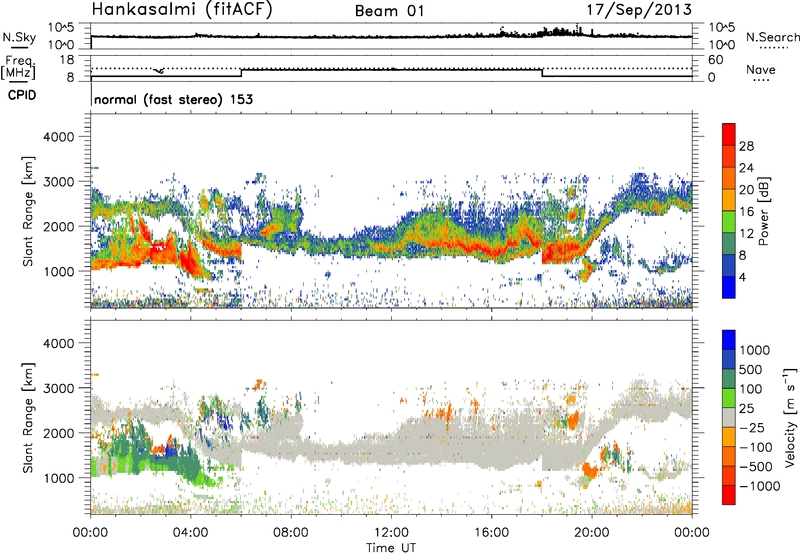Click the 16:00 time axis tick label
Image resolution: width=800 pixels, height=554 pixels.
(x=491, y=533)
